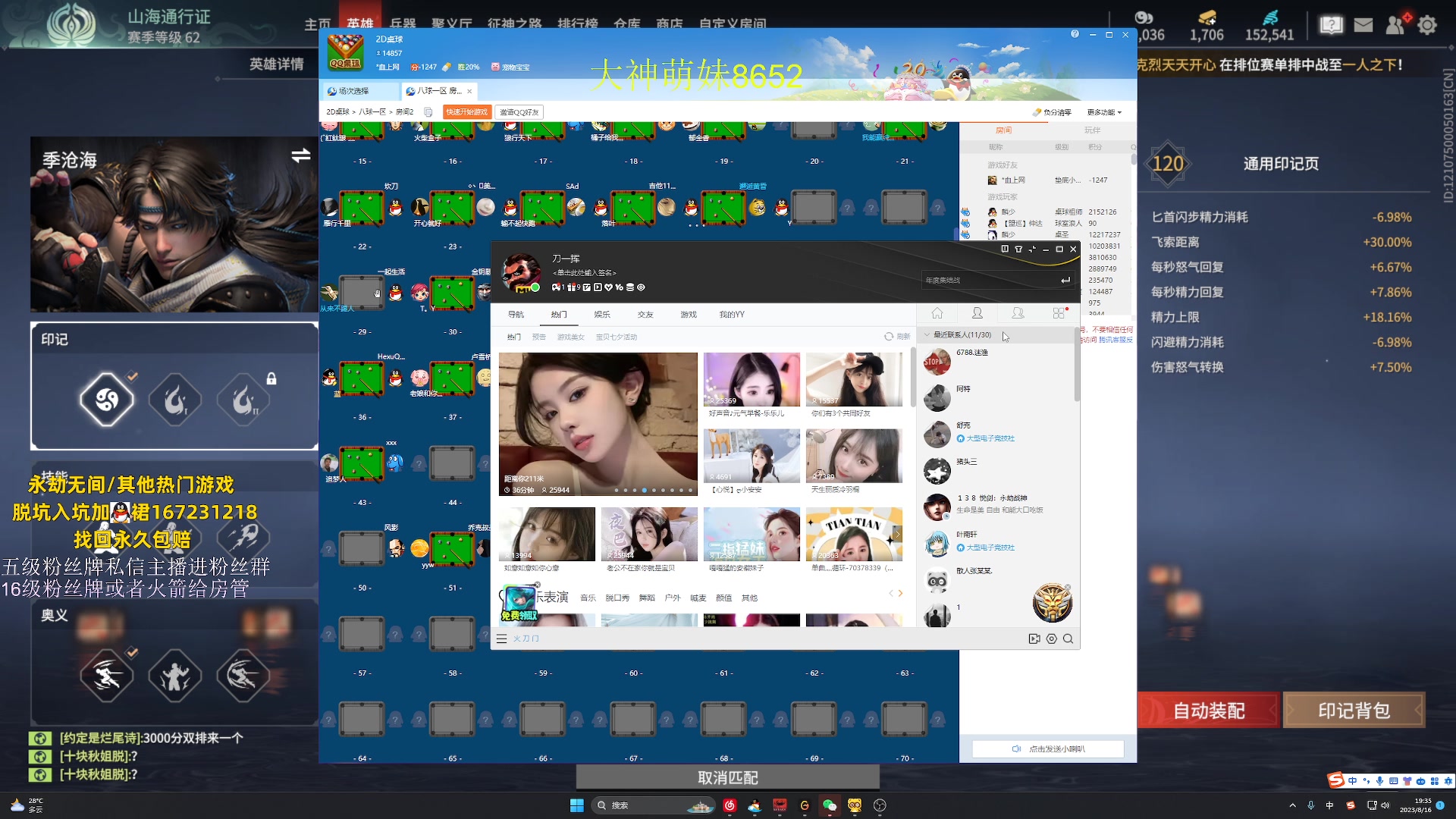Screen dimensions: 1456x819
Task: Click the hero swap arrows icon
Action: pos(300,155)
